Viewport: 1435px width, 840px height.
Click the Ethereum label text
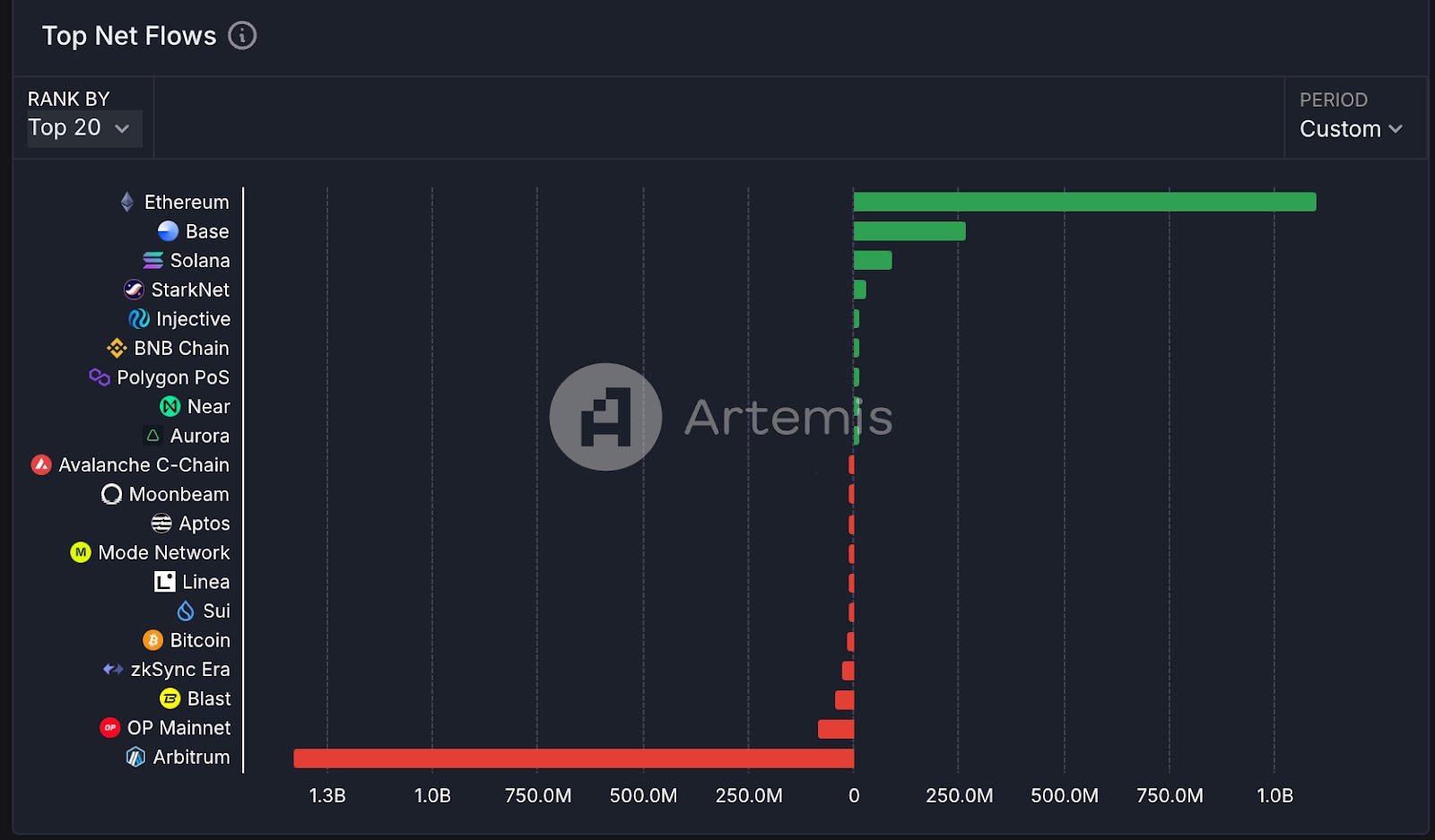point(187,203)
